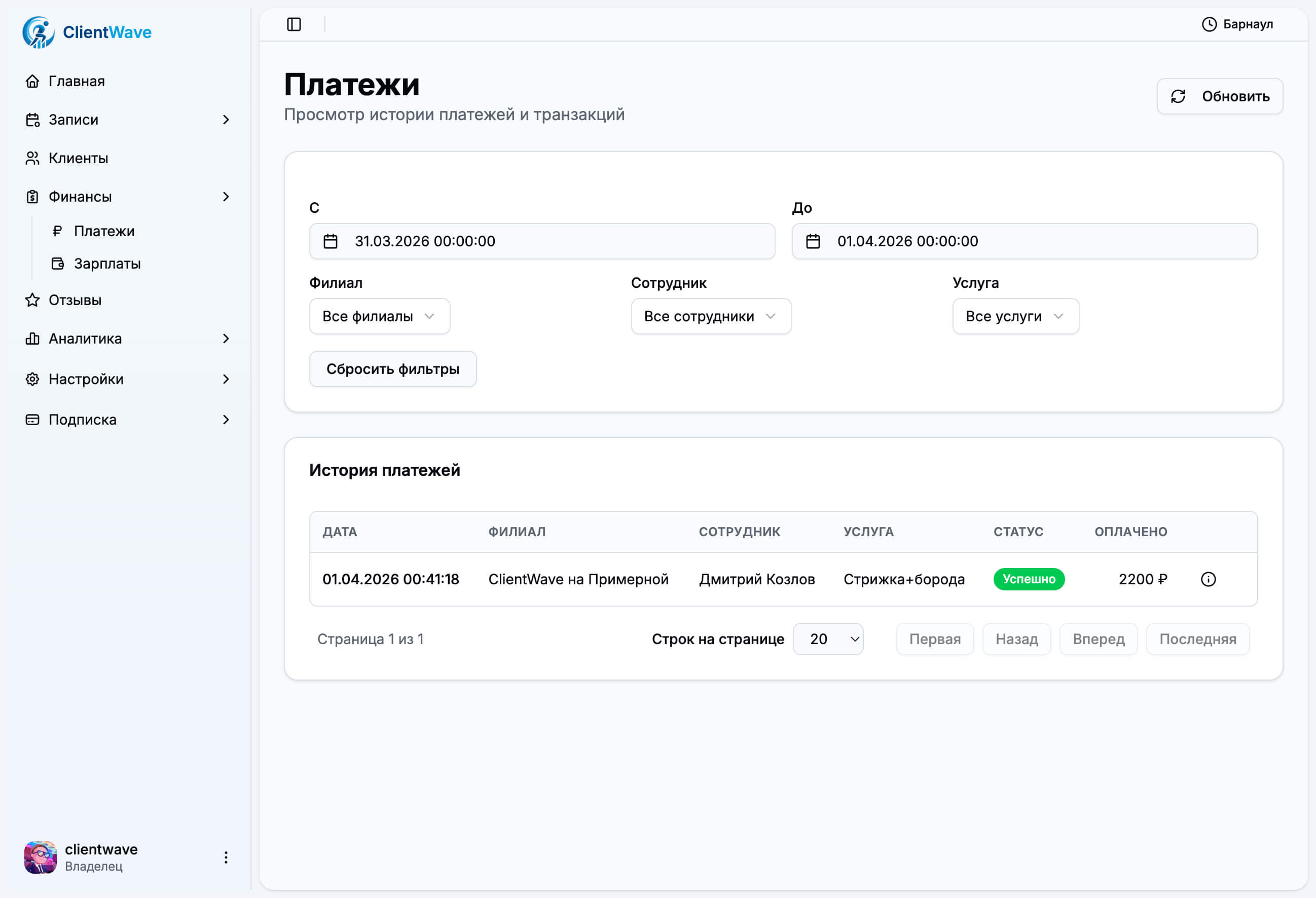The width and height of the screenshot is (1316, 898).
Task: Click the clientwave user avatar
Action: (40, 857)
